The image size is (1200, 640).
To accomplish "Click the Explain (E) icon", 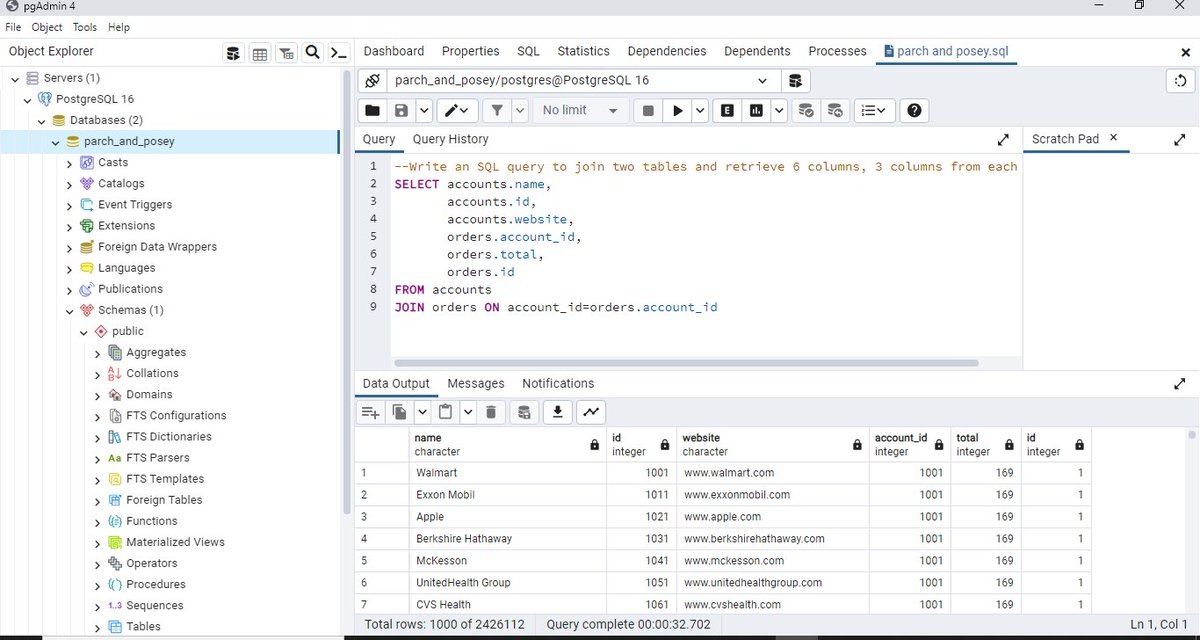I will pos(728,110).
